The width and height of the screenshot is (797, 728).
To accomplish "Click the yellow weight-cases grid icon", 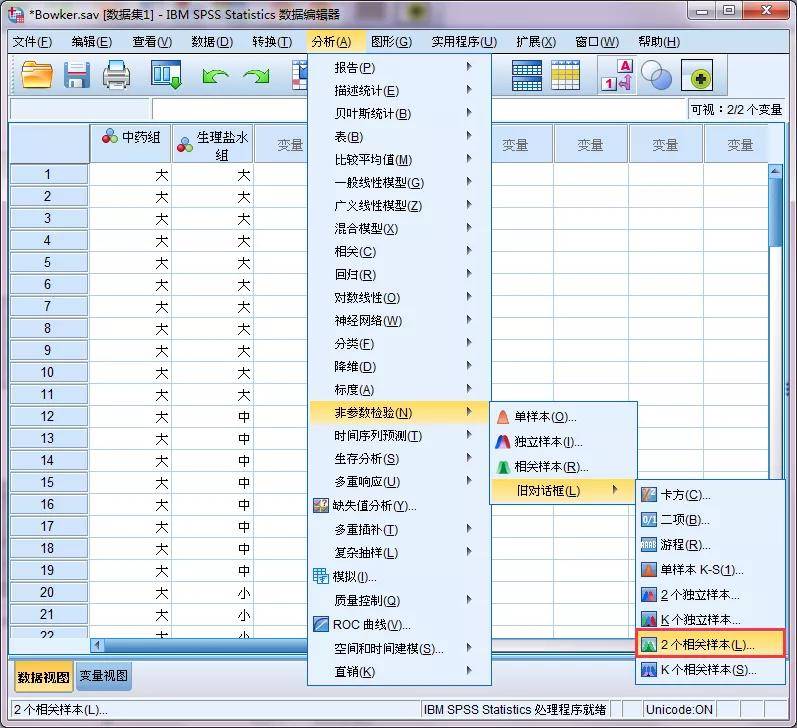I will click(x=565, y=76).
